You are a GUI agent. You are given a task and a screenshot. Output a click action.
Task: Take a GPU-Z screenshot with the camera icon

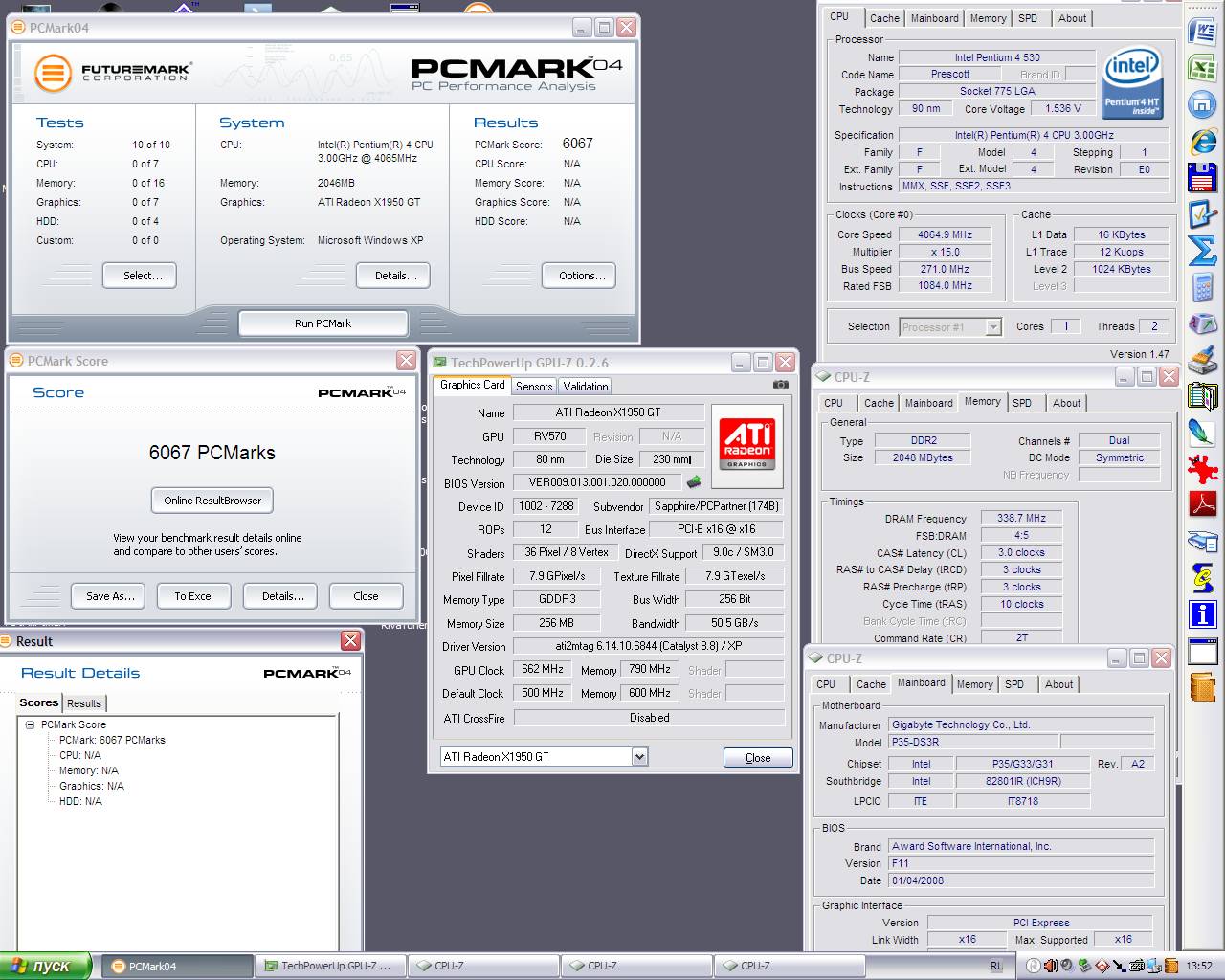[x=781, y=385]
